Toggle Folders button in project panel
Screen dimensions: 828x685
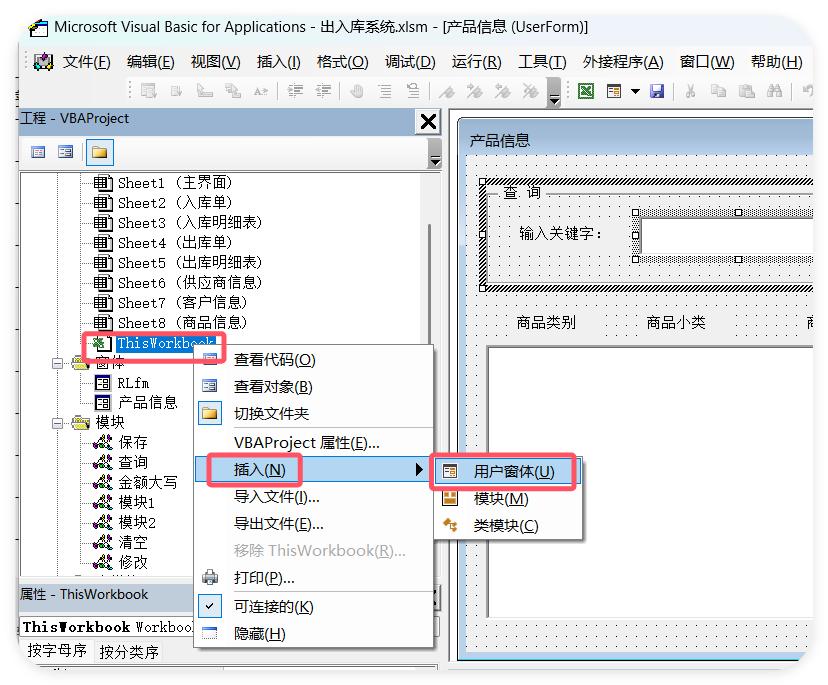pos(99,153)
